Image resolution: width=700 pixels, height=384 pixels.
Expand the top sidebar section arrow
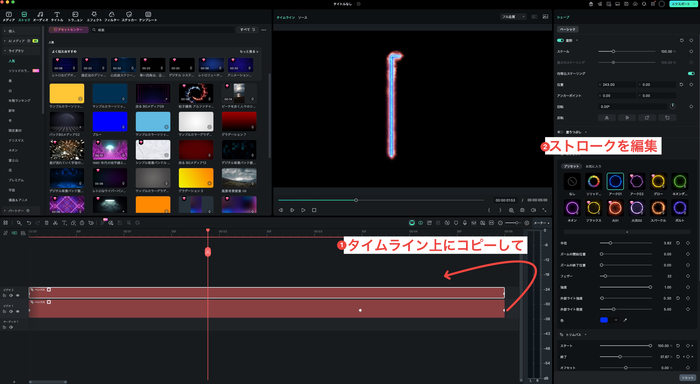tap(5, 31)
